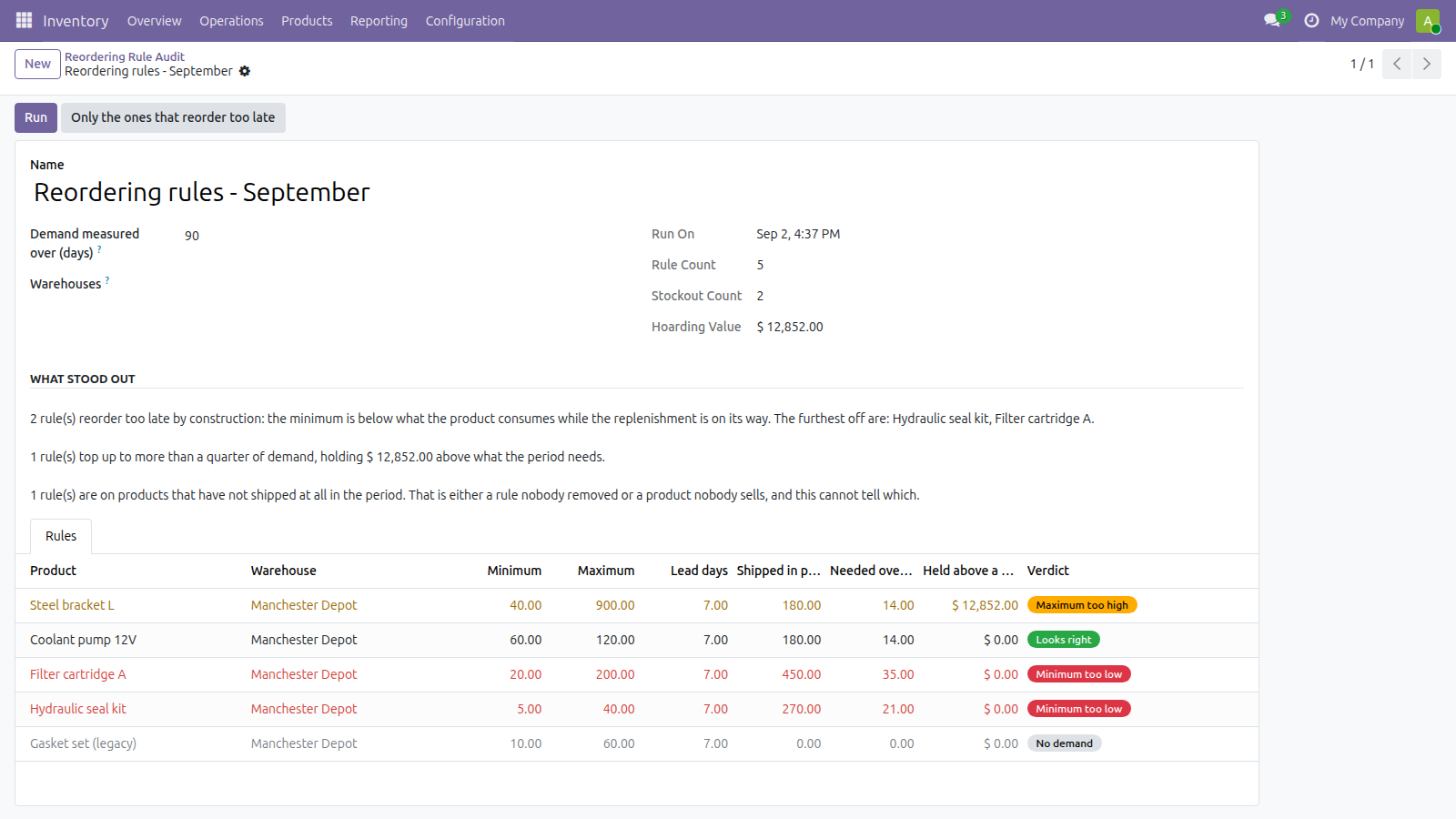Click the record pager 1 / 1
The image size is (1456, 819).
pos(1361,64)
